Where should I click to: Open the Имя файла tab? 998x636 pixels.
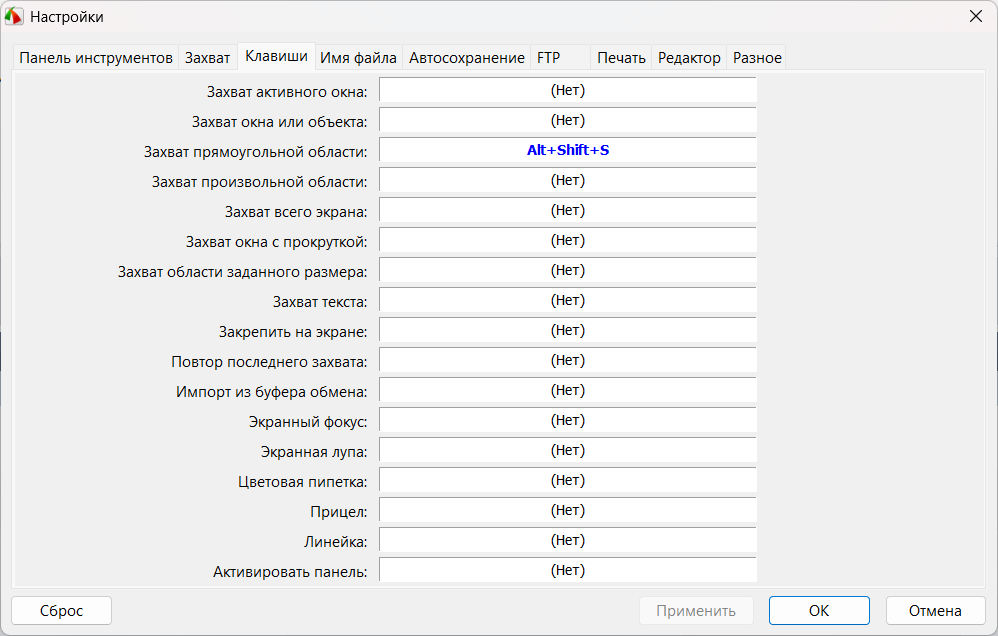pyautogui.click(x=358, y=58)
